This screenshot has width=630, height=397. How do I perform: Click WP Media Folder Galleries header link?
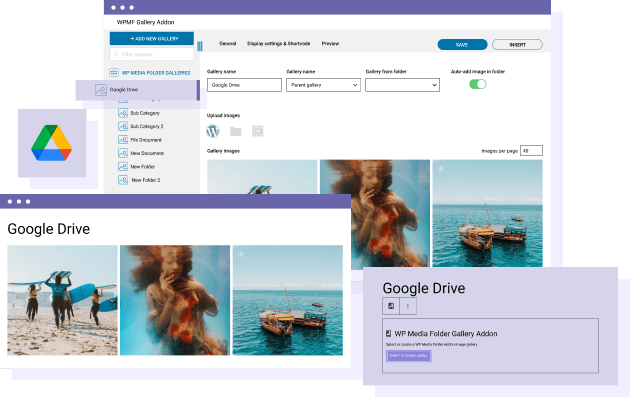point(156,73)
